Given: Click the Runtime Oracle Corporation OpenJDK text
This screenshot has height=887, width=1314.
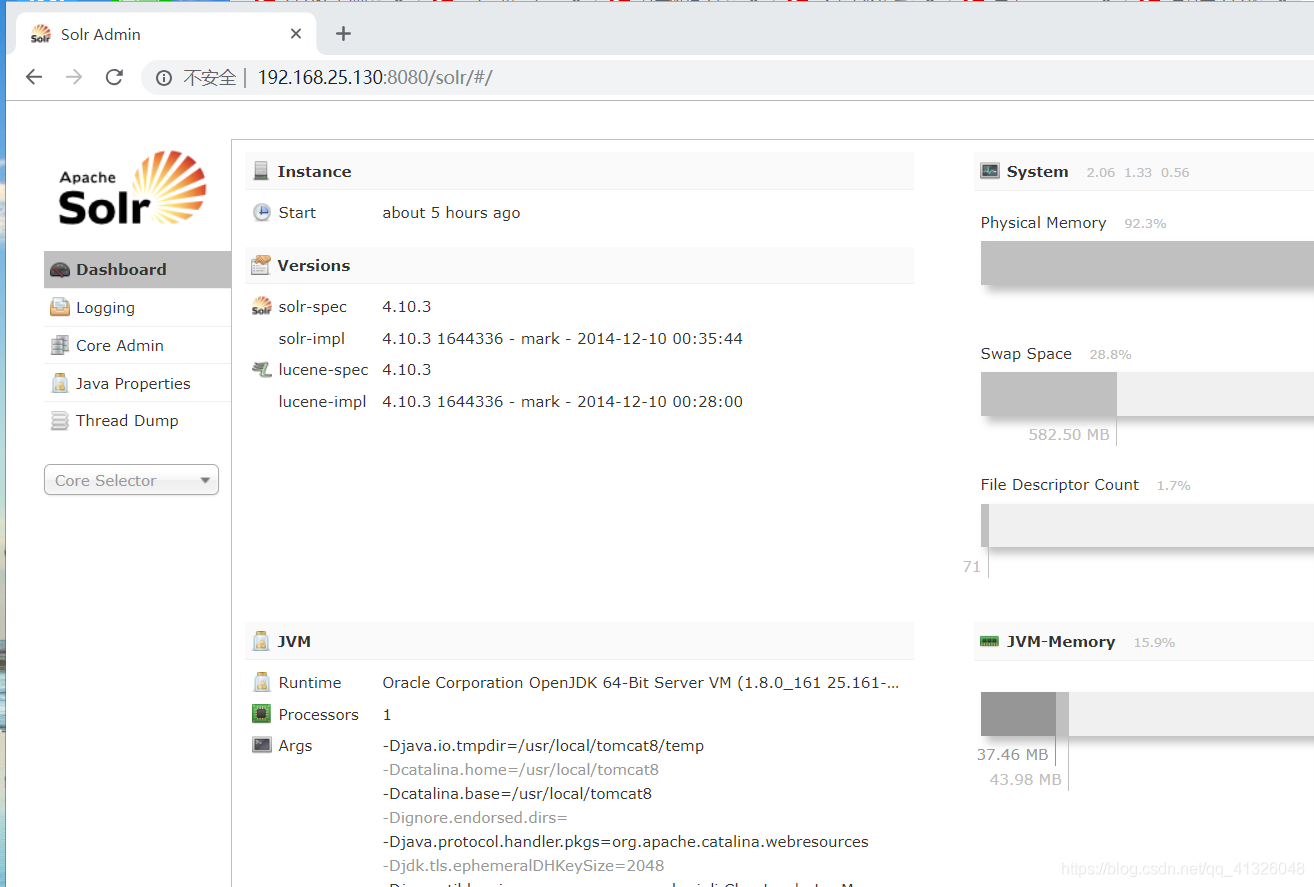Looking at the screenshot, I should tap(640, 683).
